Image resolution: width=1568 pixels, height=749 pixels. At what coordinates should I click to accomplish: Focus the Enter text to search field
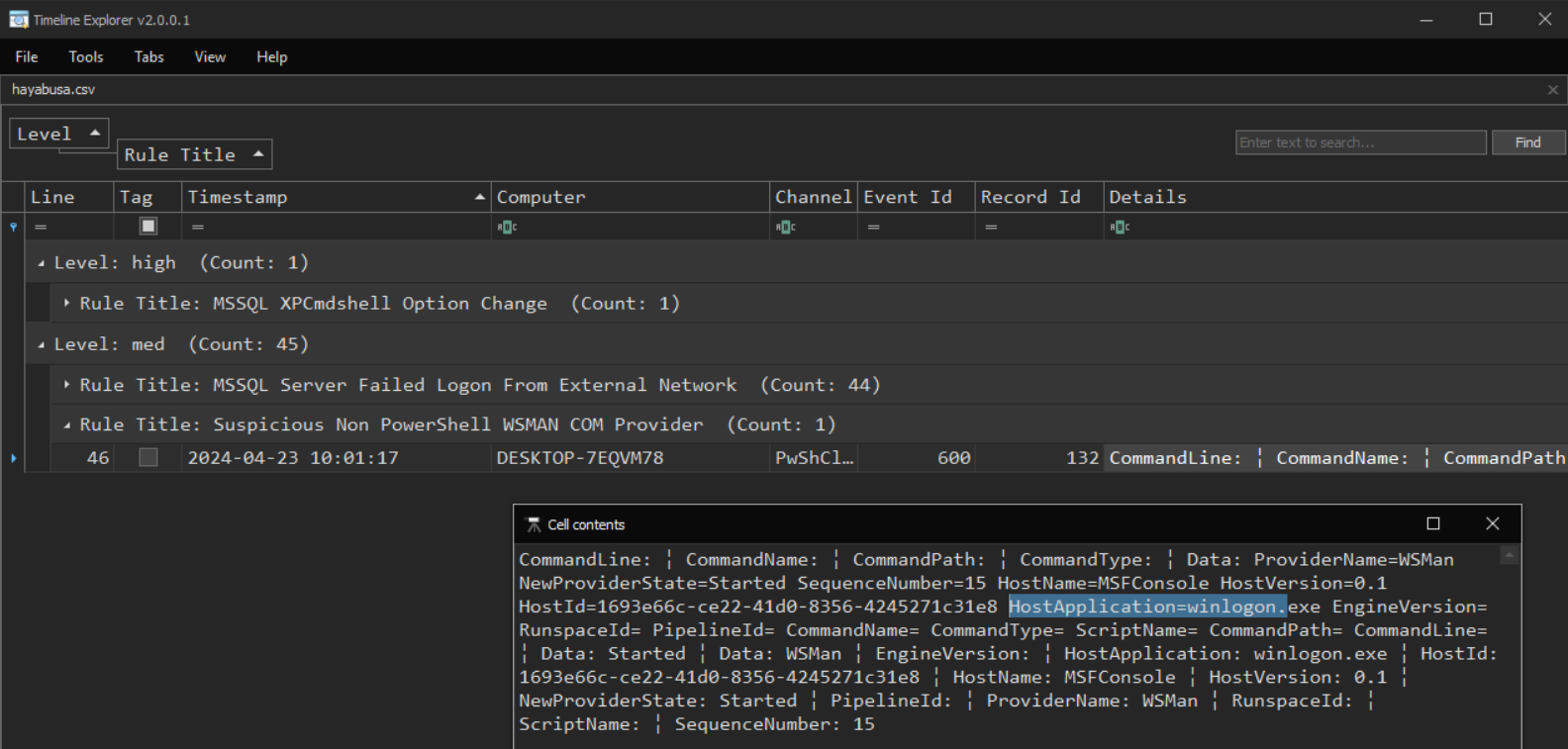pyautogui.click(x=1361, y=142)
